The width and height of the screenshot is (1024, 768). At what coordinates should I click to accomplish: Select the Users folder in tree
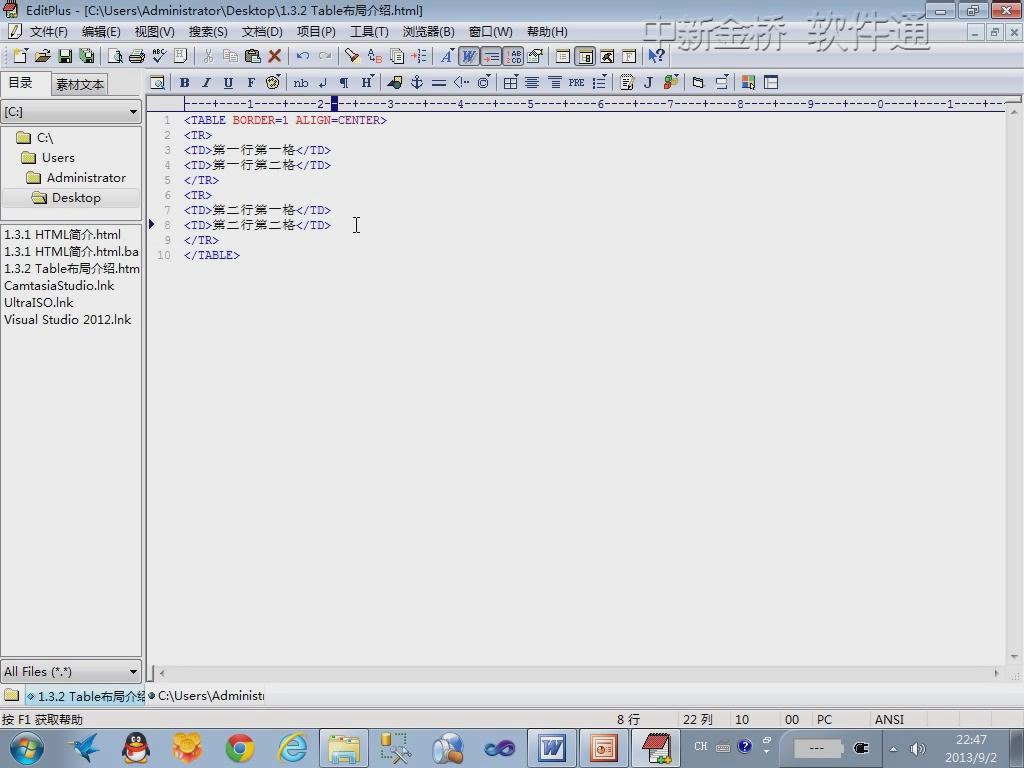coord(58,157)
